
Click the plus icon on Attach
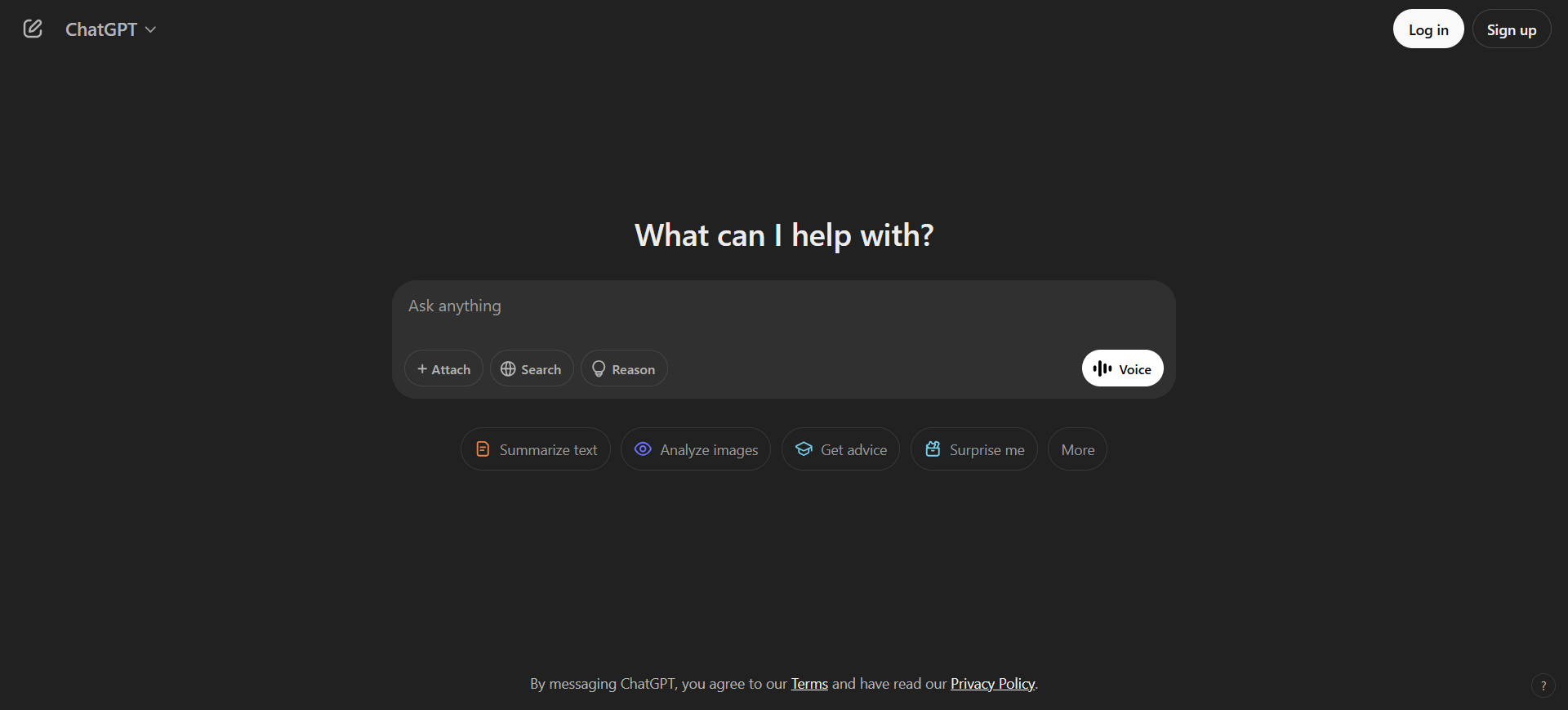tap(422, 369)
